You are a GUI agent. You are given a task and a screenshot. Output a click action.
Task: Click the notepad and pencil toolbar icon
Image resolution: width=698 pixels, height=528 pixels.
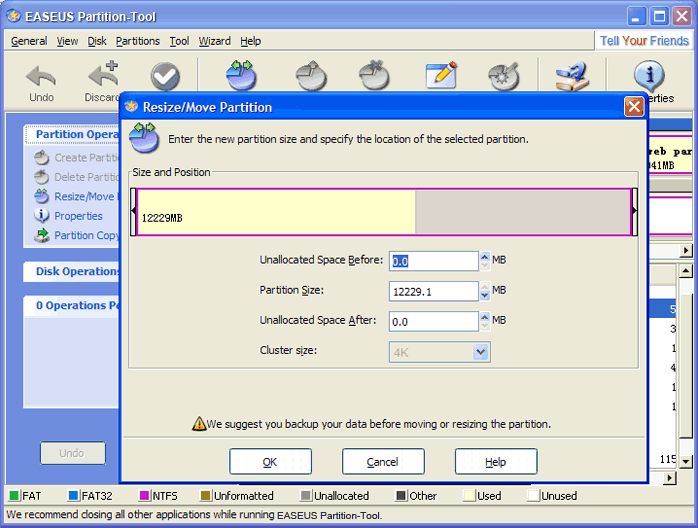[x=440, y=76]
